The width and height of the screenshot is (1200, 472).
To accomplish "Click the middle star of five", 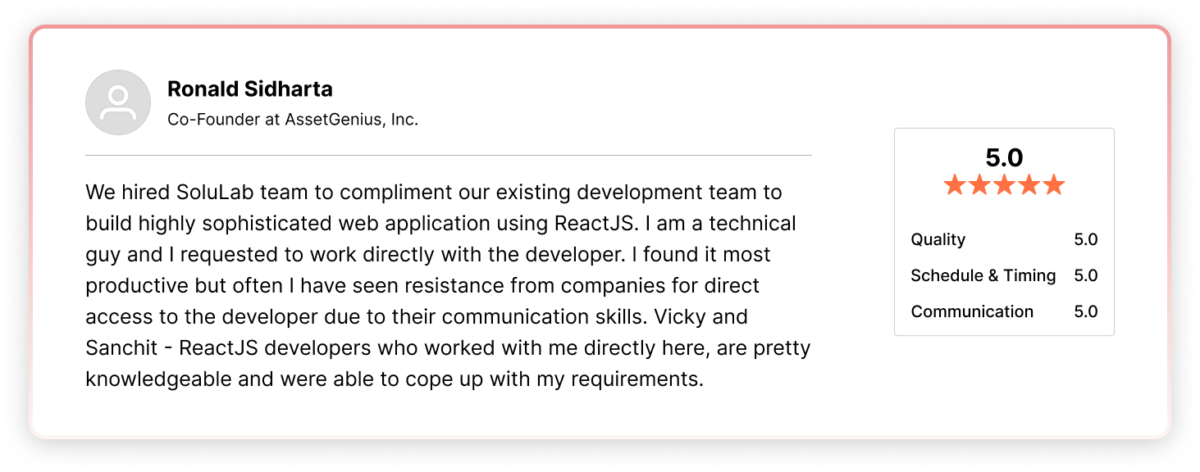I will tap(1004, 185).
